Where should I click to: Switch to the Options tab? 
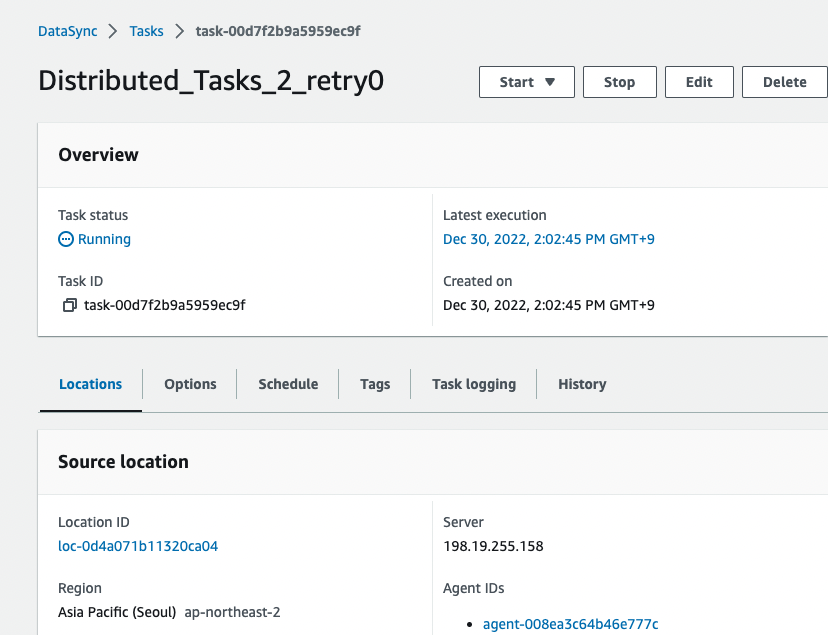[x=190, y=384]
